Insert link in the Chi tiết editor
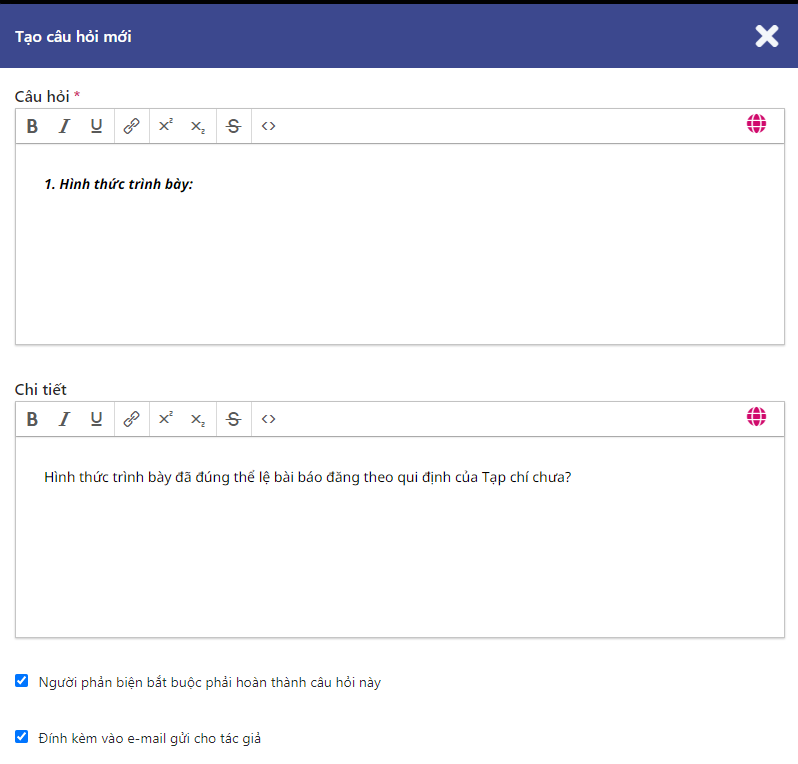 tap(131, 419)
